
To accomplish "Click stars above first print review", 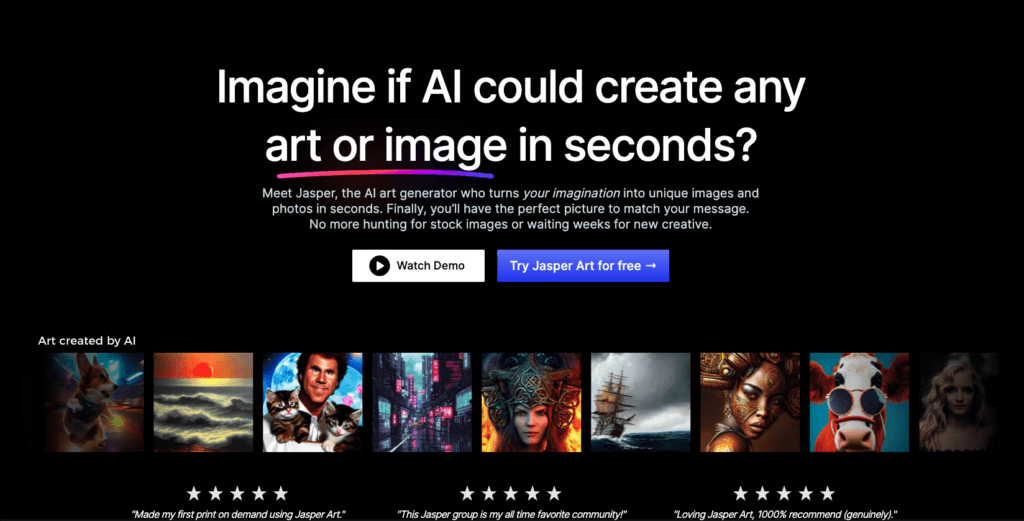I will click(x=238, y=494).
